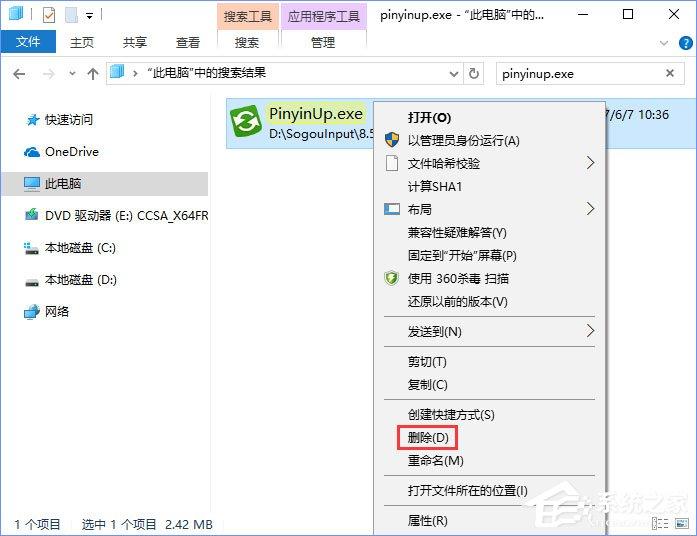Choose 删除(D) from the context menu
697x536 pixels.
coord(489,438)
